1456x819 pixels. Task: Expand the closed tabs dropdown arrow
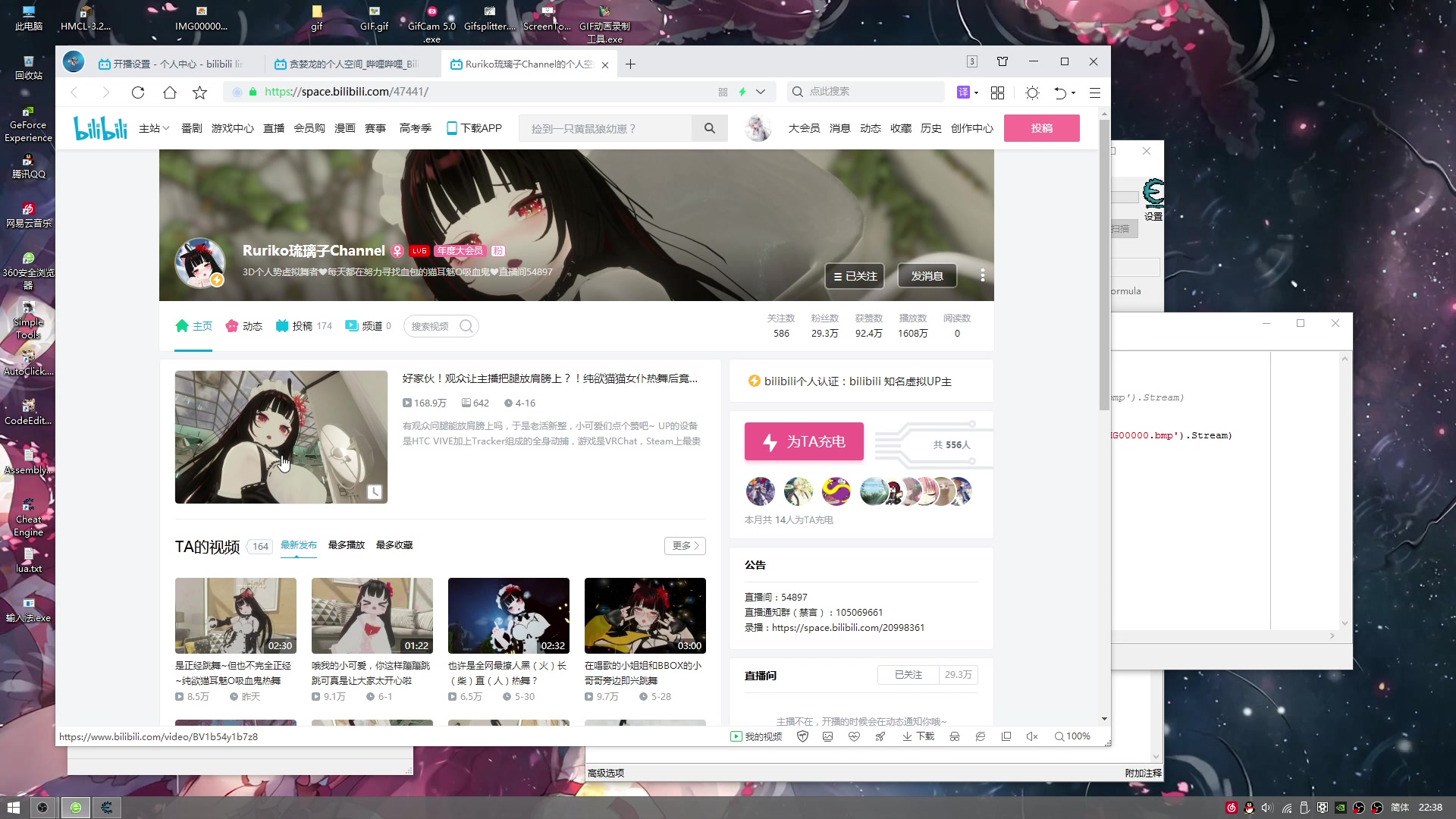1073,93
